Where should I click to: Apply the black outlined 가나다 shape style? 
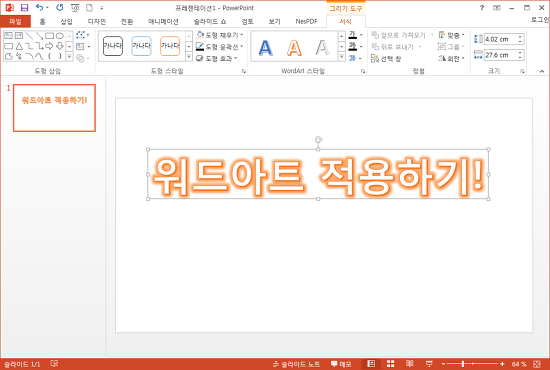pyautogui.click(x=113, y=46)
